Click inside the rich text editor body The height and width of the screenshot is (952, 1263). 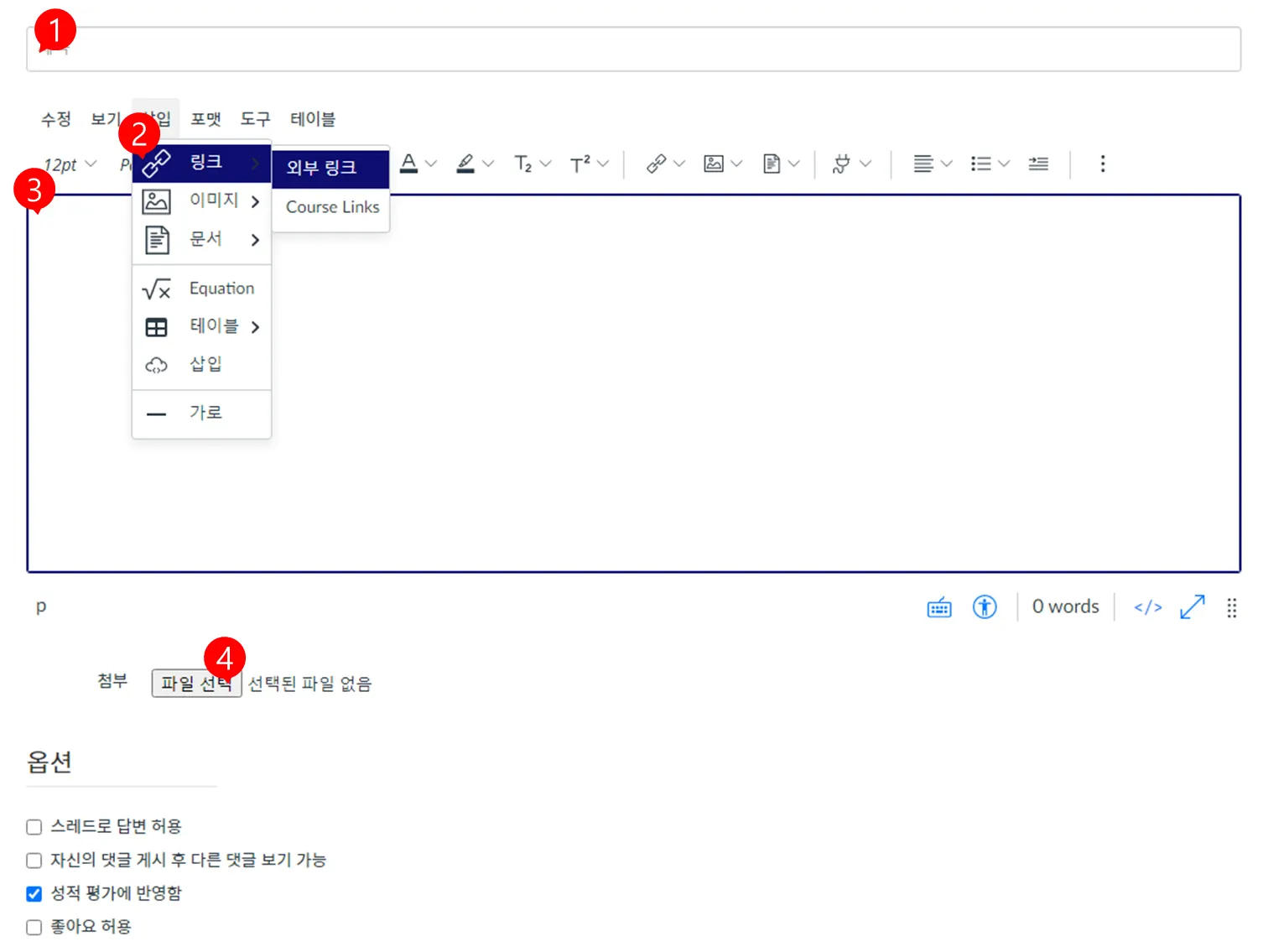[633, 383]
